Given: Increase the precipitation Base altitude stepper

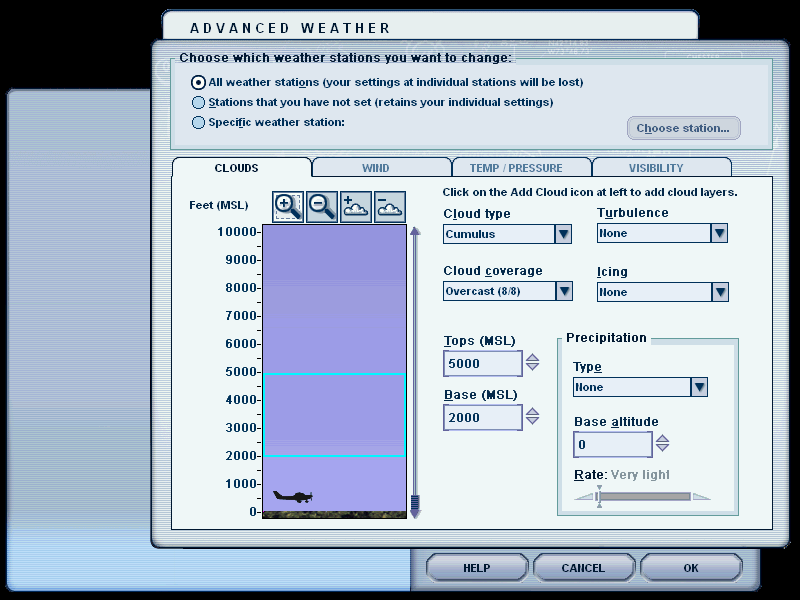Looking at the screenshot, I should tap(662, 438).
